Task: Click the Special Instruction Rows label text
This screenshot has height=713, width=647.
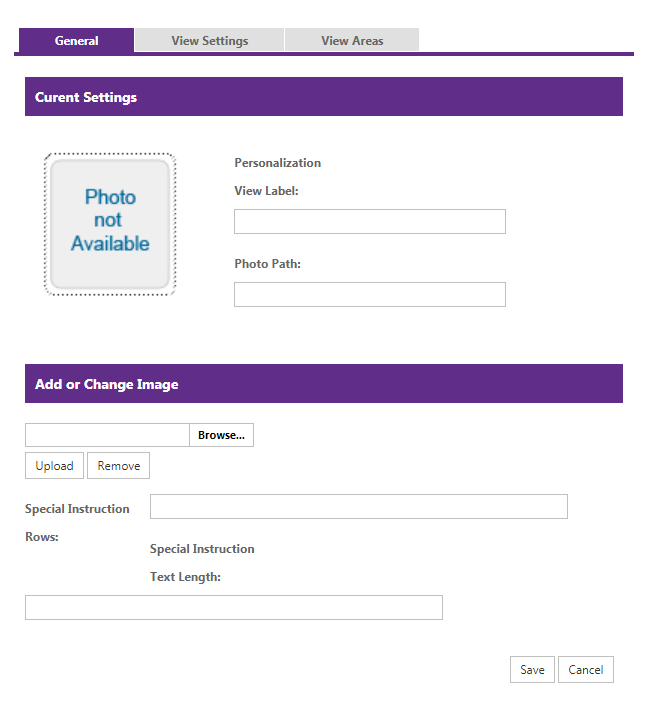Action: 77,509
